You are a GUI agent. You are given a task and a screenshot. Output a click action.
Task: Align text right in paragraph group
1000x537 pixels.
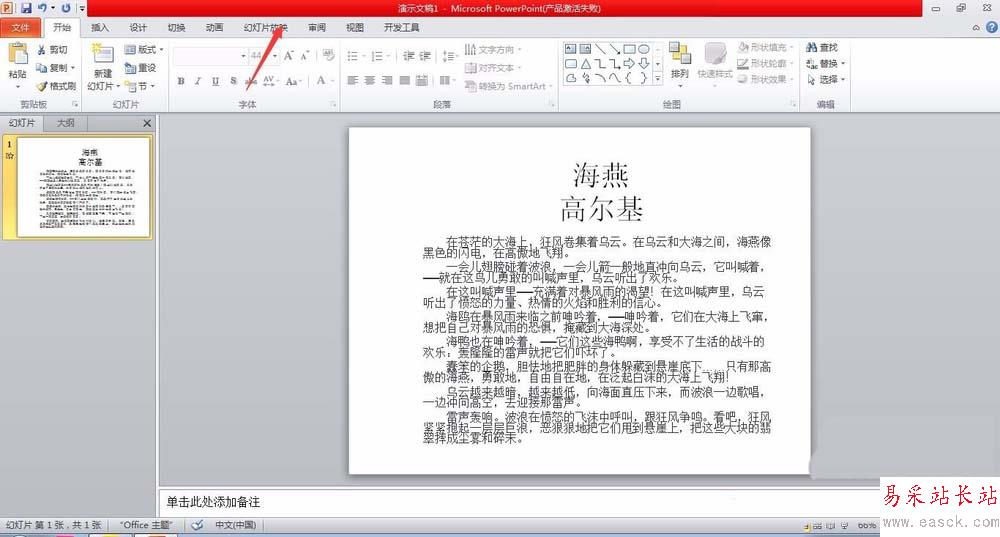point(387,80)
